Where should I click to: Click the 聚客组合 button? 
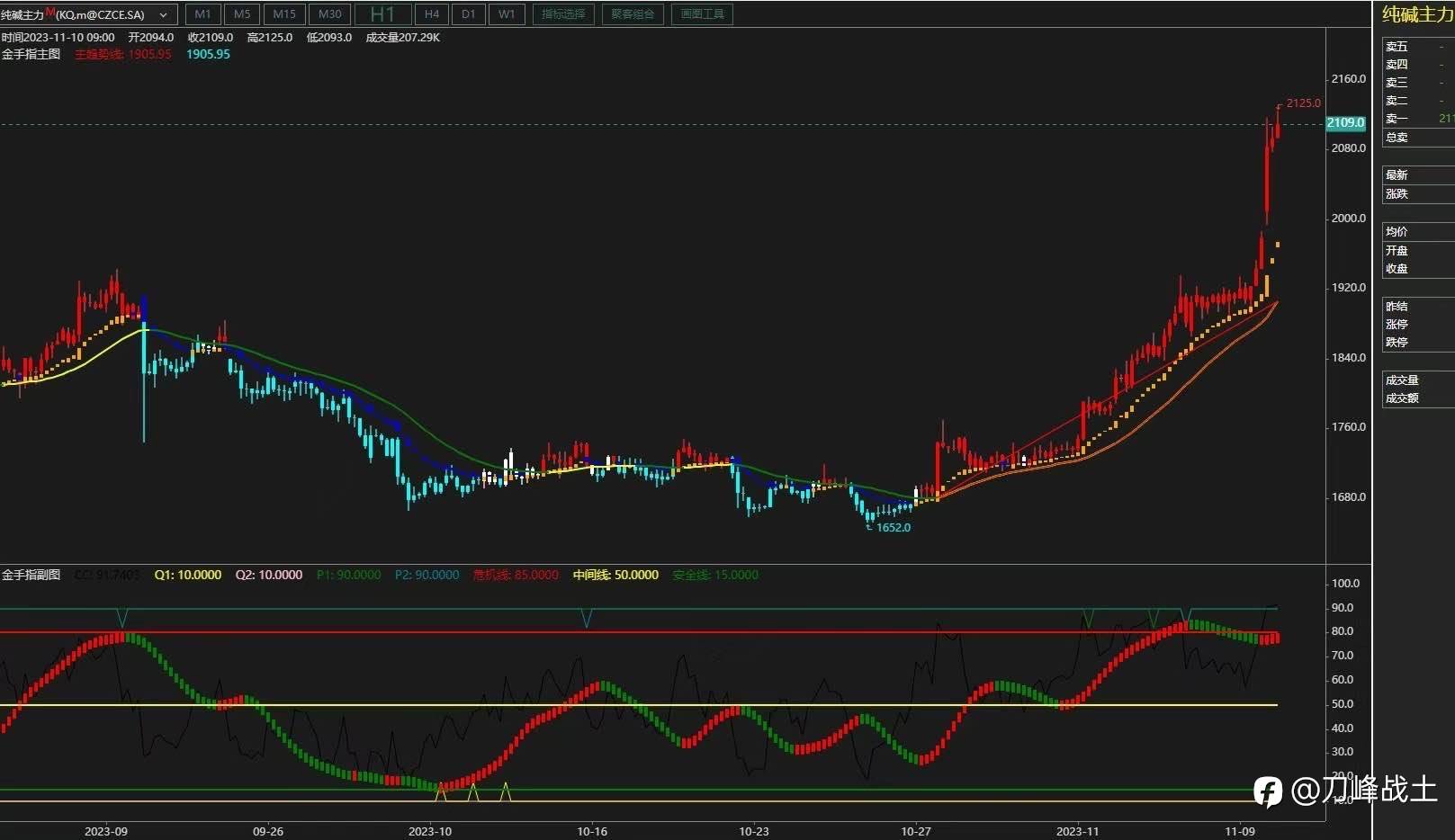click(x=633, y=14)
